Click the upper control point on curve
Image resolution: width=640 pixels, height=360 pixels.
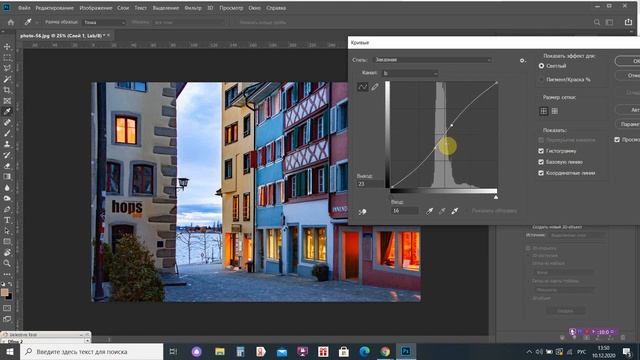click(x=451, y=125)
